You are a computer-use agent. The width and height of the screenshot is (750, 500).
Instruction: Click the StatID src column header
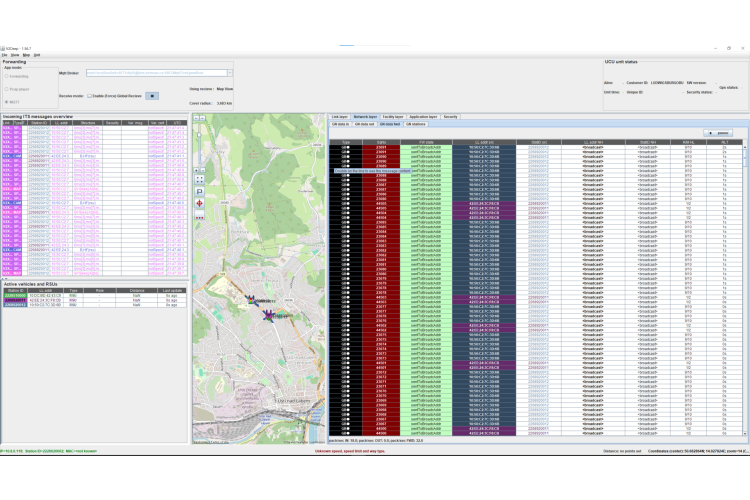tap(539, 142)
